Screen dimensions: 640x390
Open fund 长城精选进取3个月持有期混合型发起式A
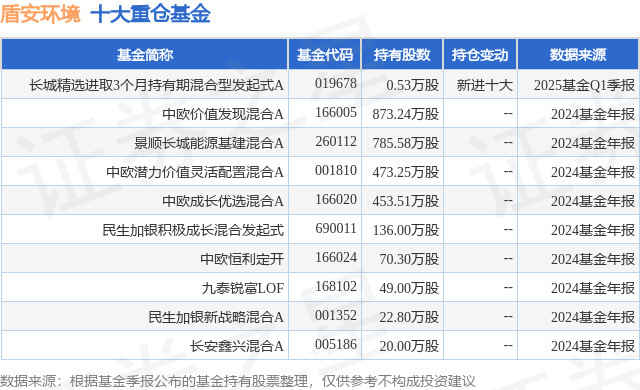pyautogui.click(x=156, y=85)
